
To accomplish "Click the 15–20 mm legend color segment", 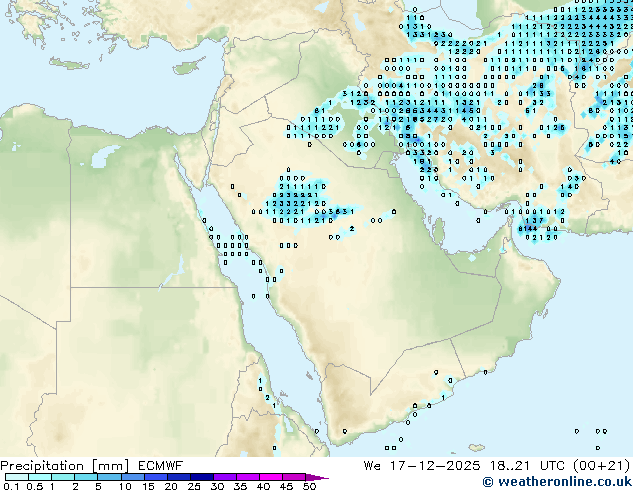I will point(155,477).
